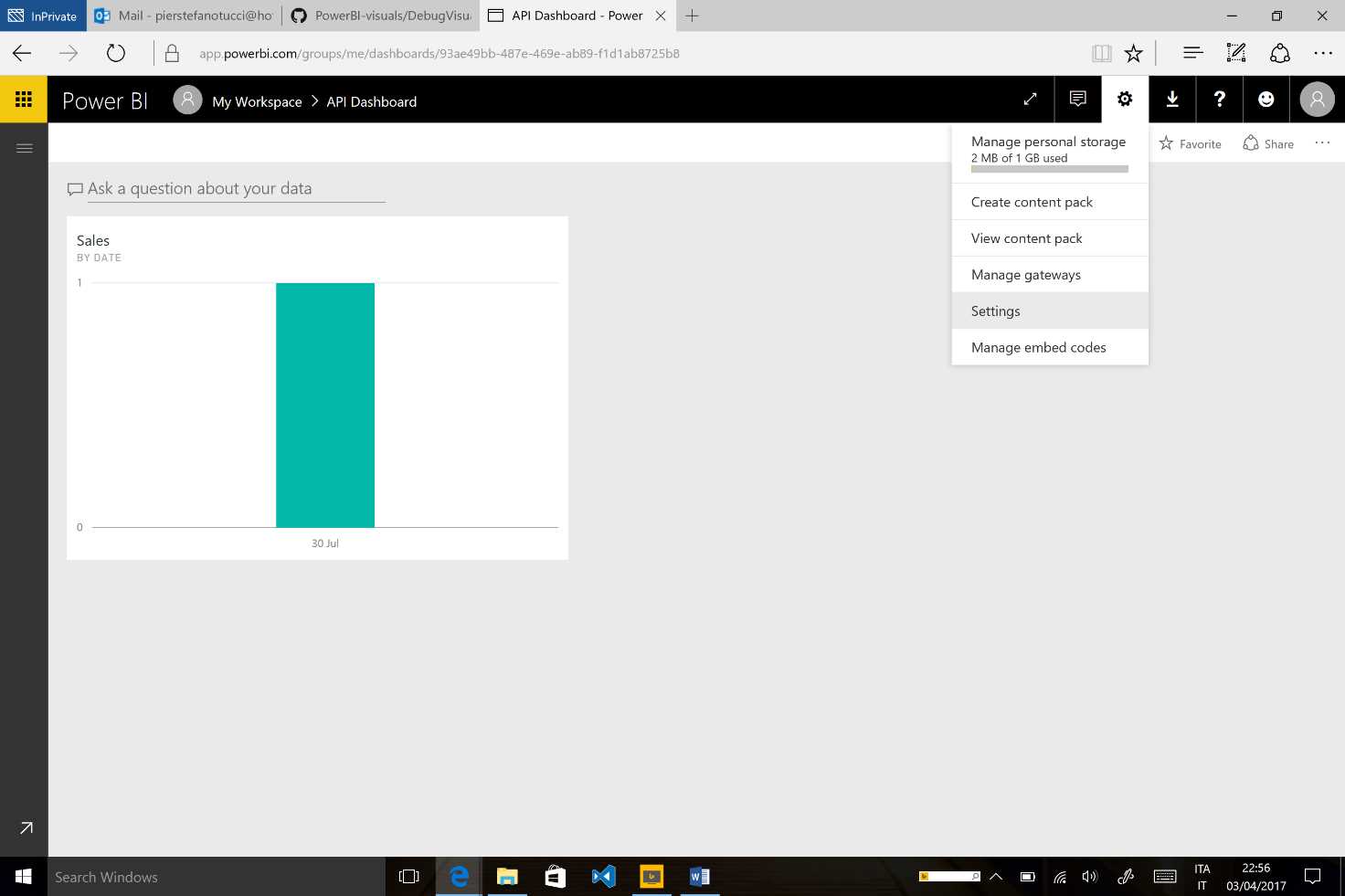Open the dashboard ellipsis options menu

coord(1323,142)
